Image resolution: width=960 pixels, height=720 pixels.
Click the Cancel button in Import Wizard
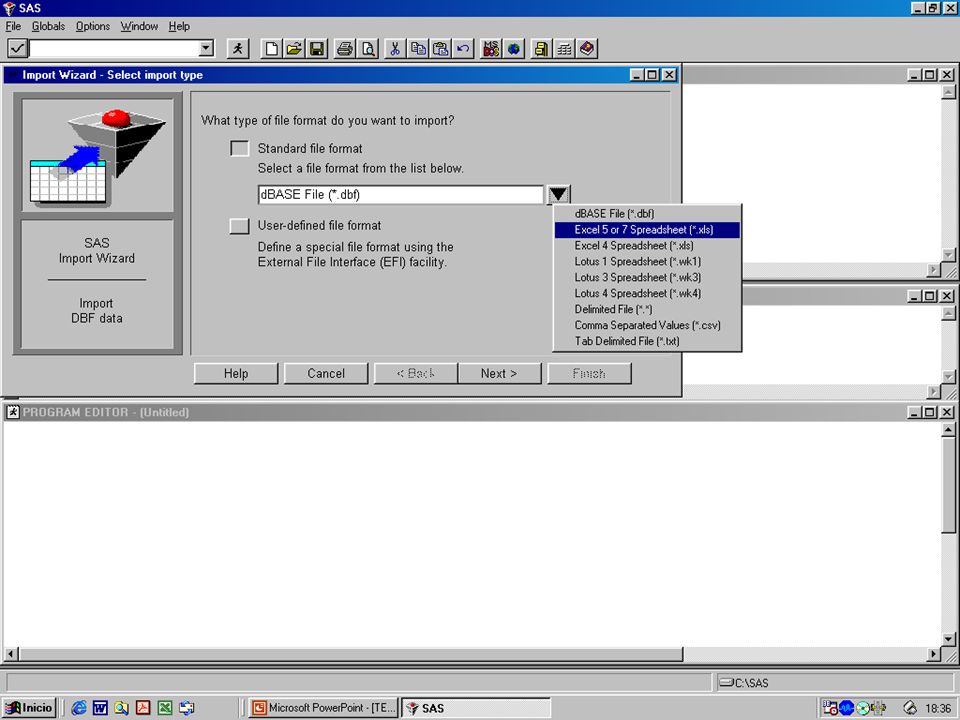326,373
